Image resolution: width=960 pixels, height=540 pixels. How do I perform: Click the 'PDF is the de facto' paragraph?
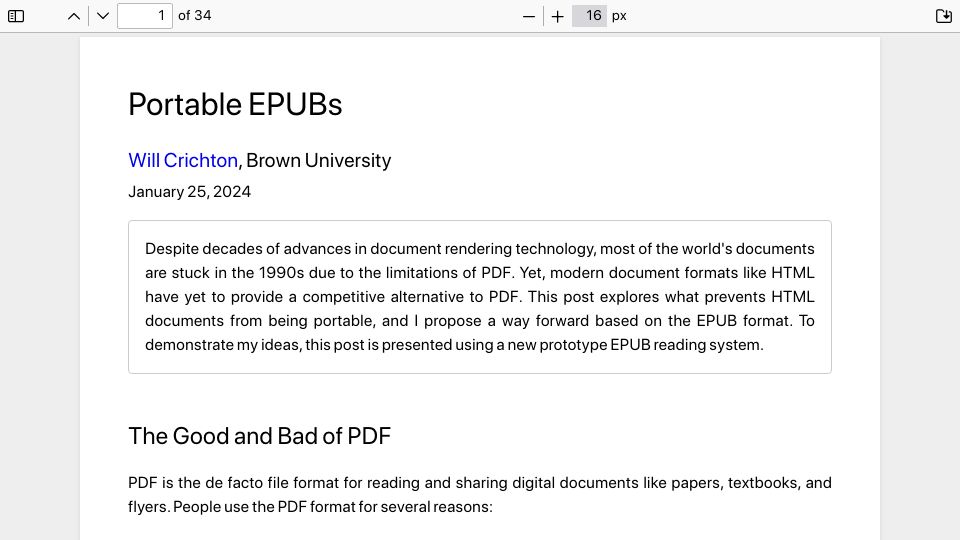[x=480, y=495]
